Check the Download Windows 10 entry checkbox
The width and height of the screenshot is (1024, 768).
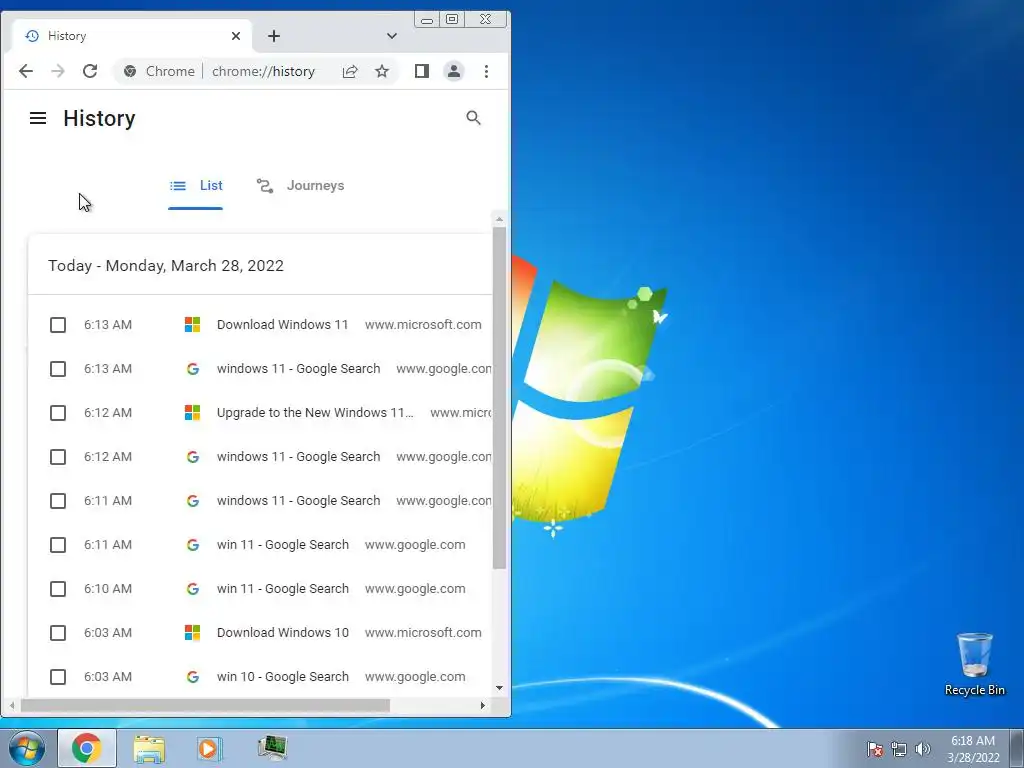[58, 633]
